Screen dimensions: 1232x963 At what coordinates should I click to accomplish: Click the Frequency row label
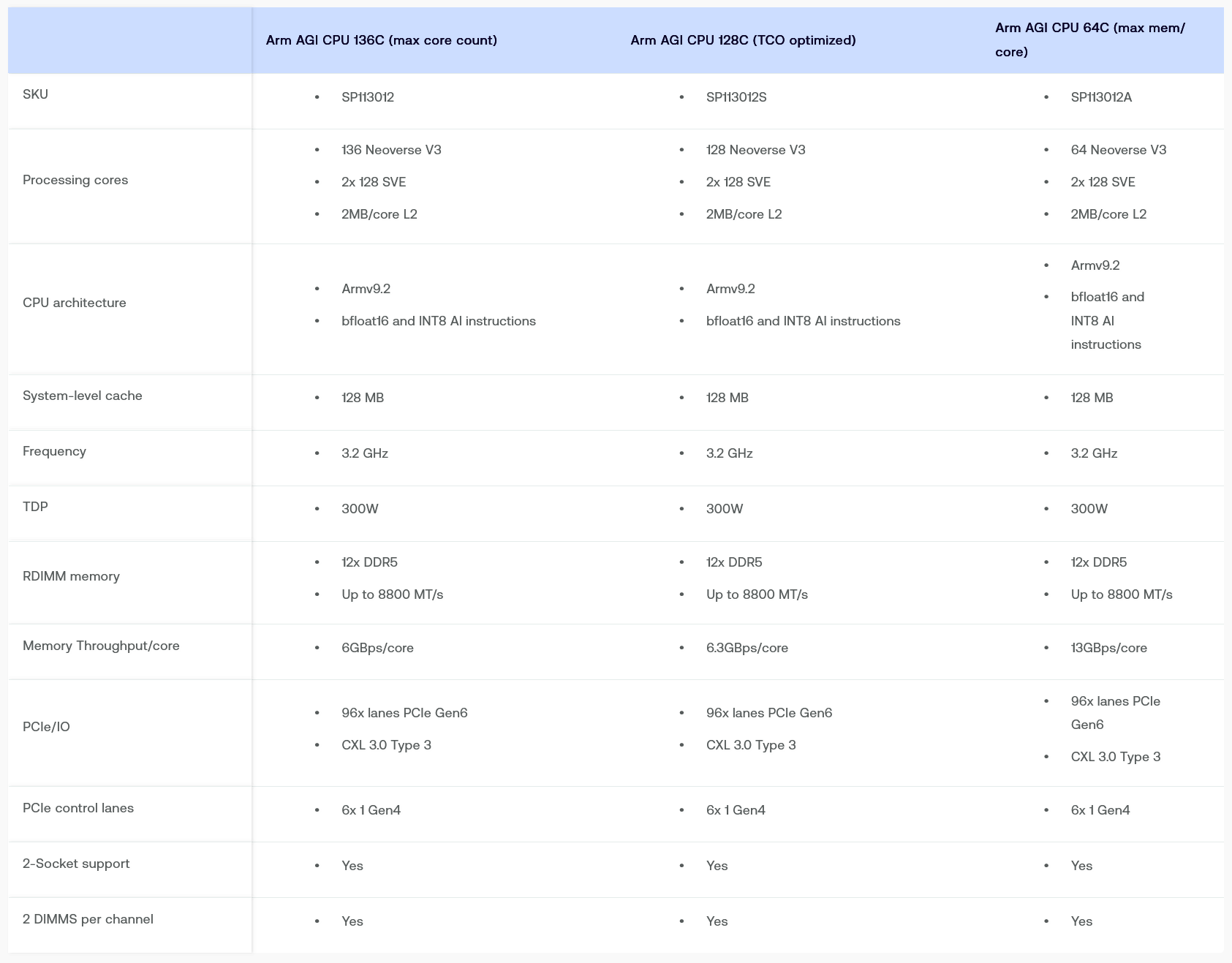[x=54, y=451]
